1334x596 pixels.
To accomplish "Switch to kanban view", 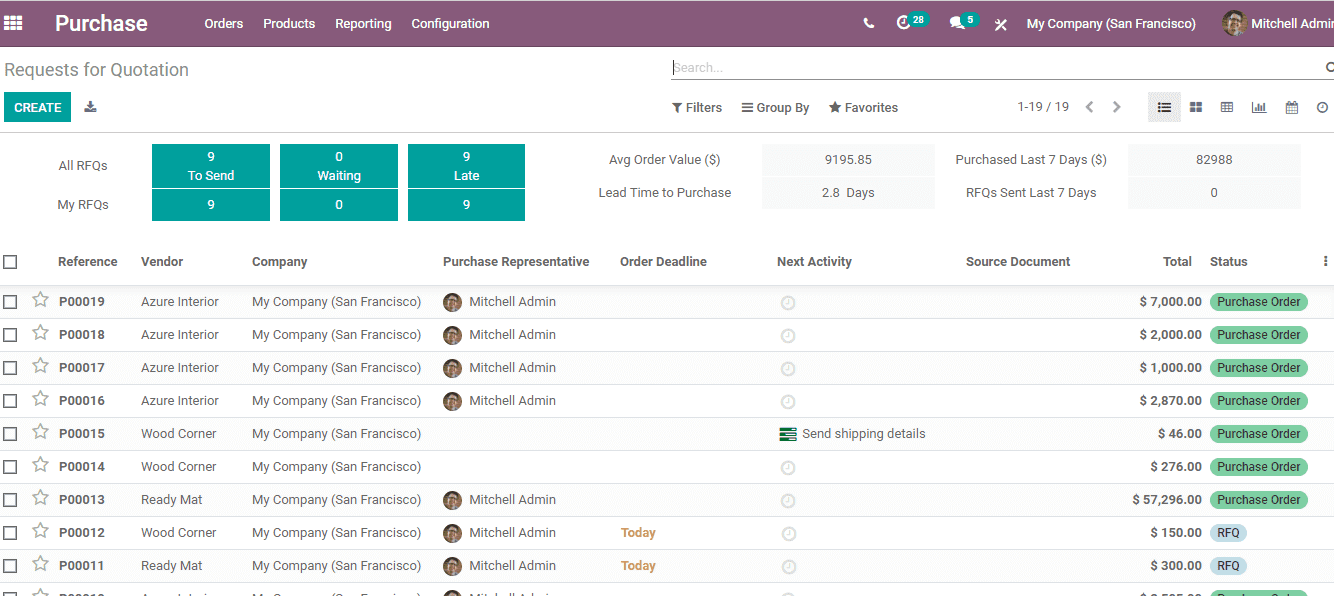I will click(1196, 107).
